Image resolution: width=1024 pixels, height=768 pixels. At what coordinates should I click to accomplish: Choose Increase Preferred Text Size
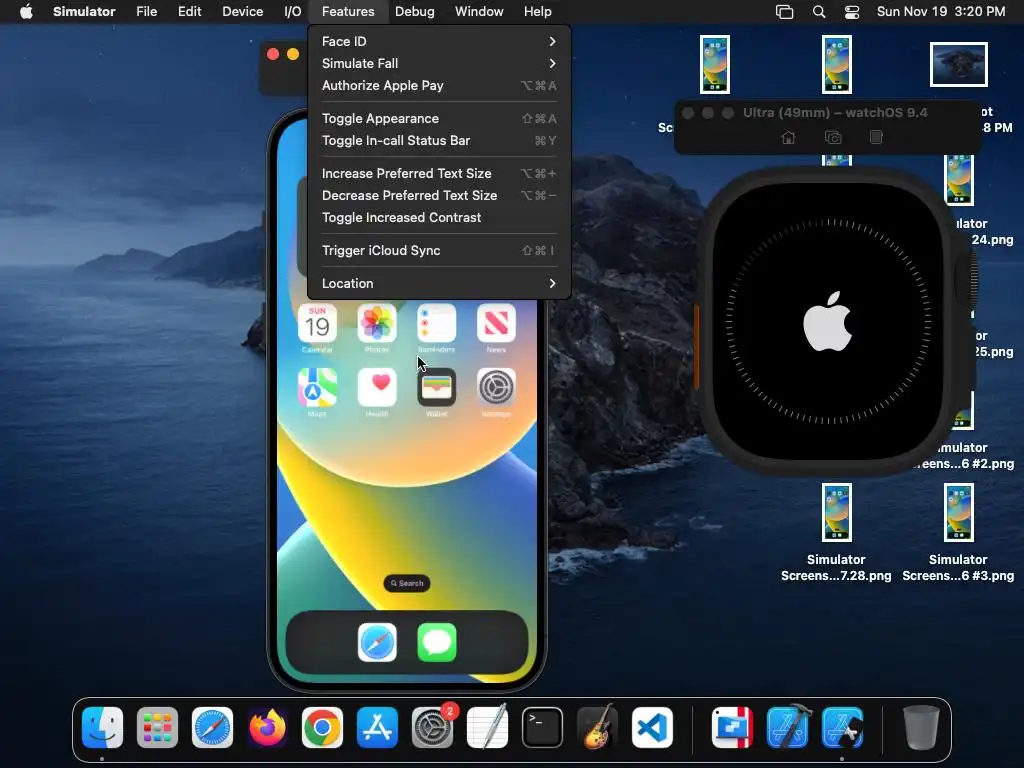(439, 173)
